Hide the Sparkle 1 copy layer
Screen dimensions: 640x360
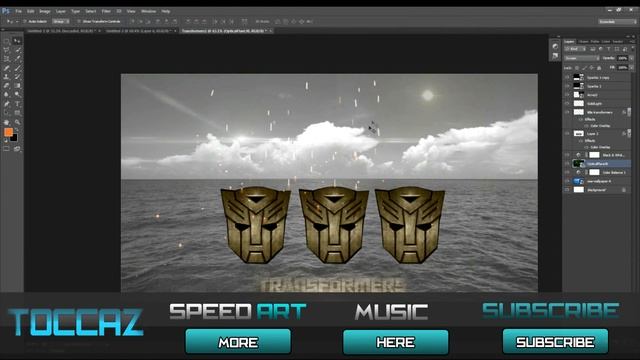click(567, 77)
